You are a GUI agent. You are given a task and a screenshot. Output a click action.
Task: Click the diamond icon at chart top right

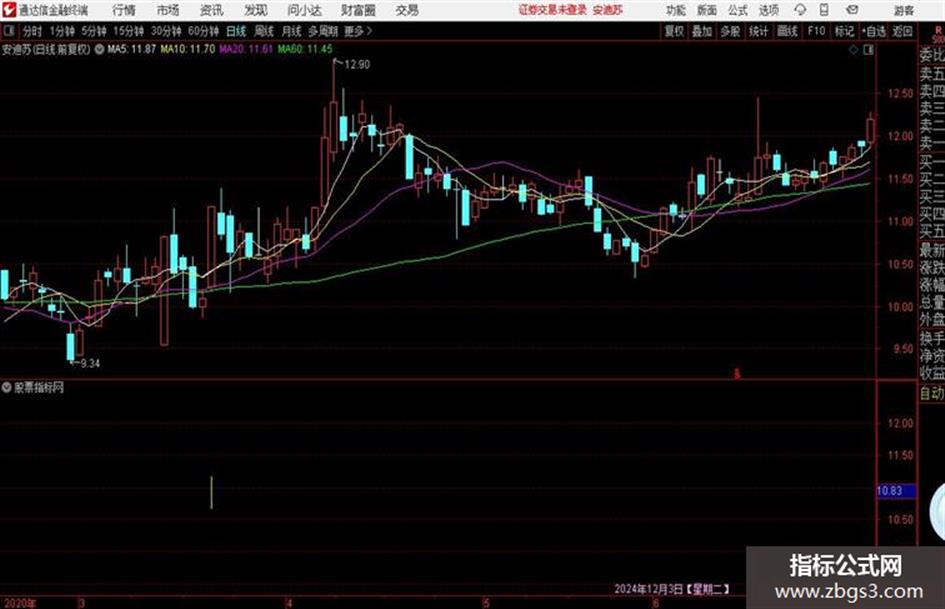point(853,50)
